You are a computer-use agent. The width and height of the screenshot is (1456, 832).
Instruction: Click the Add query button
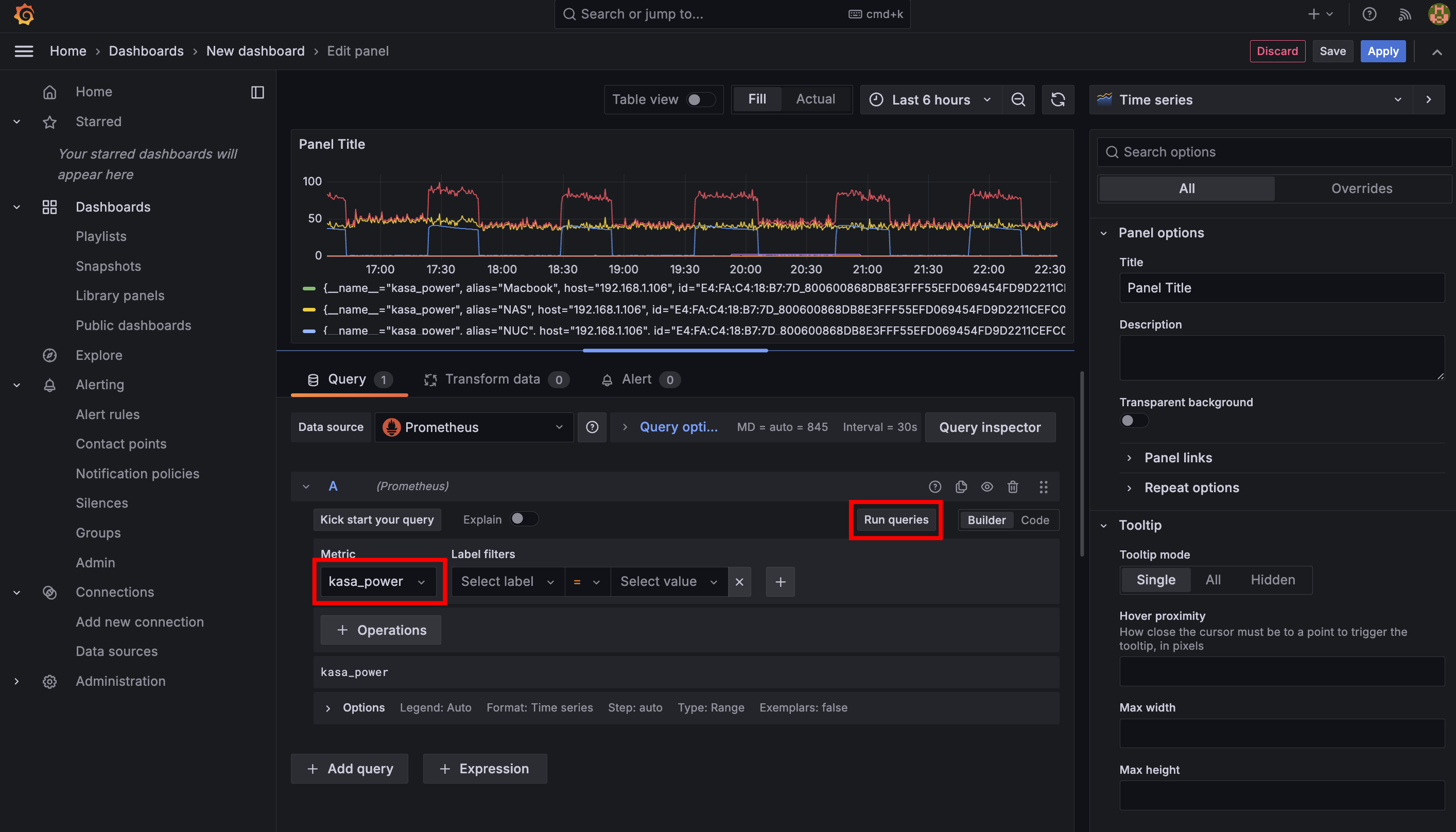[x=350, y=769]
